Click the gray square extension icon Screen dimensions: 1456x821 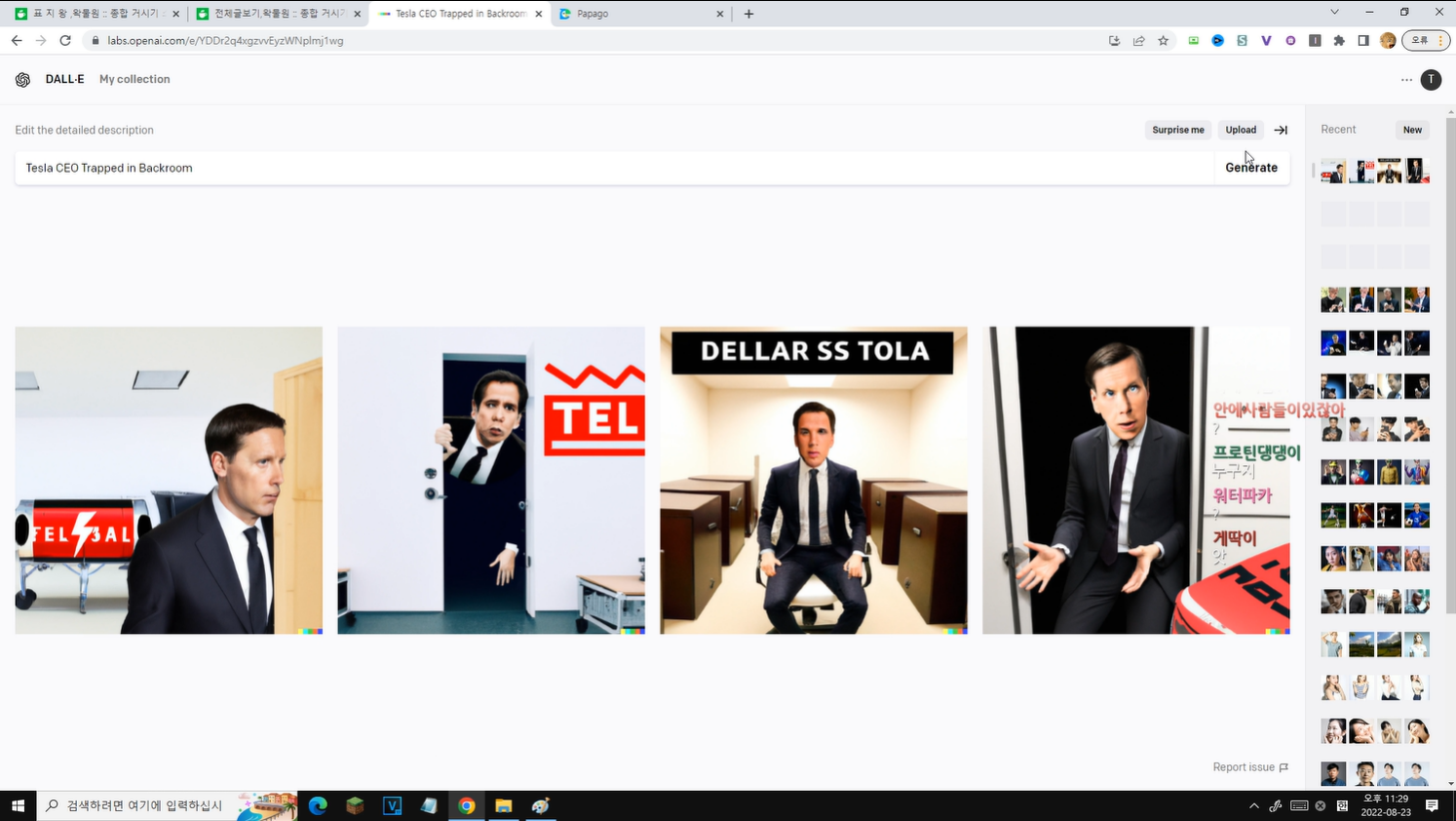pyautogui.click(x=1315, y=41)
